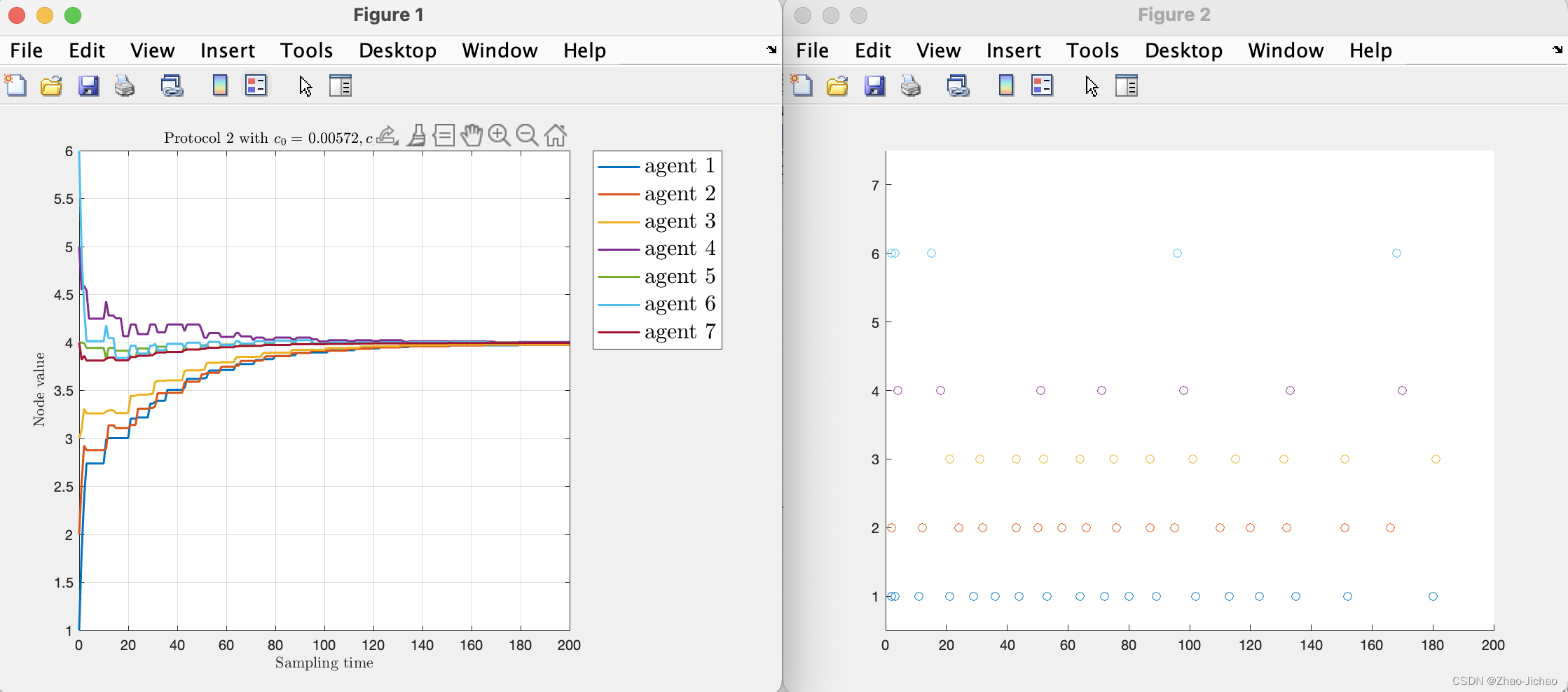The image size is (1568, 692).
Task: Select Edit Plot arrow tool in Figure 2
Action: click(1092, 85)
